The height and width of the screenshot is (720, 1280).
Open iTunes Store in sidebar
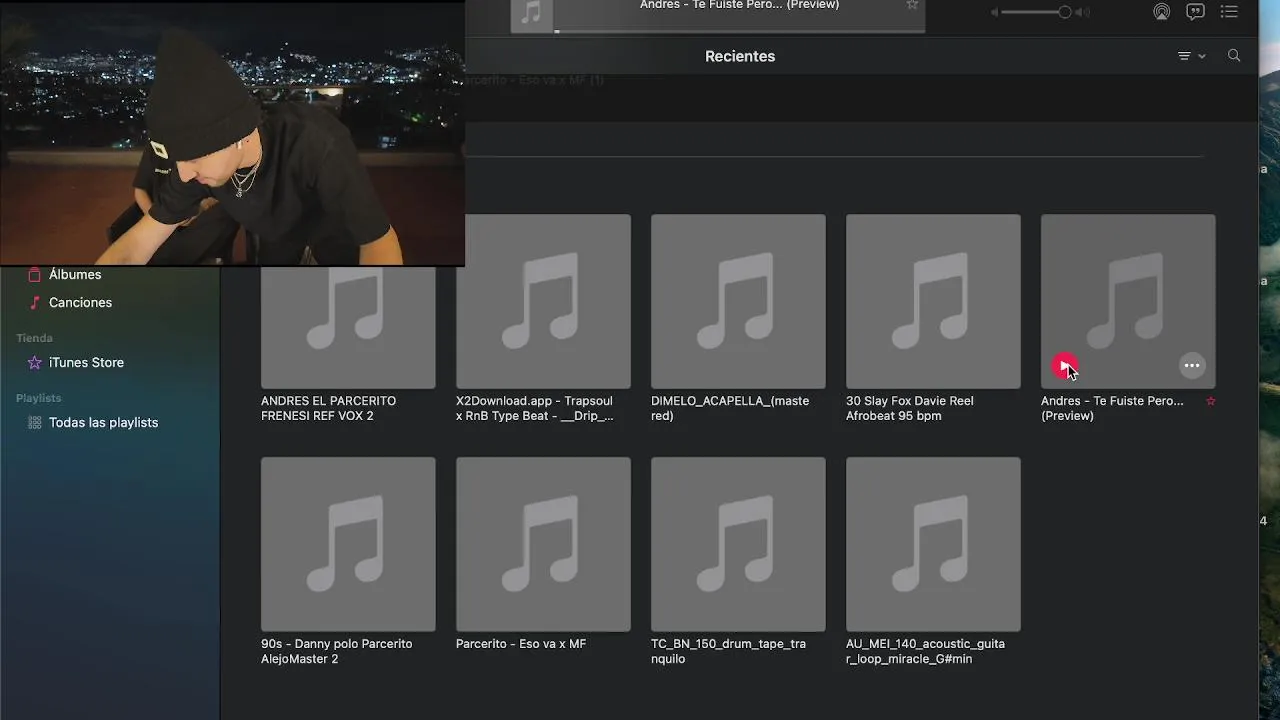86,362
